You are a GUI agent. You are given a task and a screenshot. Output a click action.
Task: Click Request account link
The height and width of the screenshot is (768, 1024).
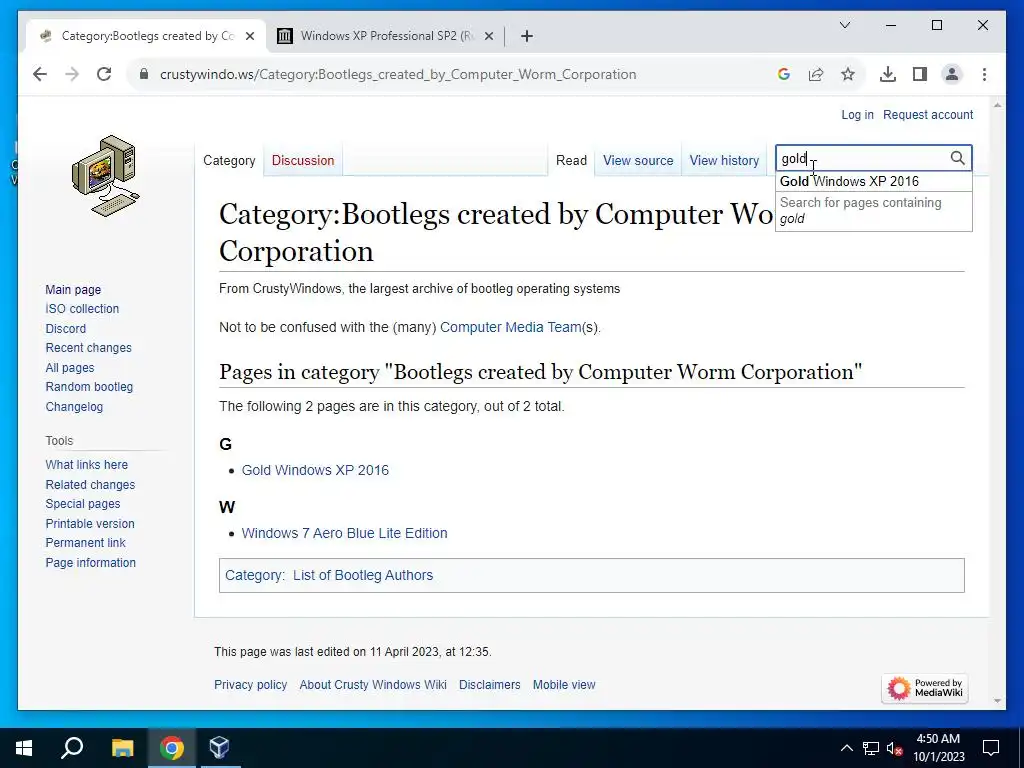click(x=928, y=115)
